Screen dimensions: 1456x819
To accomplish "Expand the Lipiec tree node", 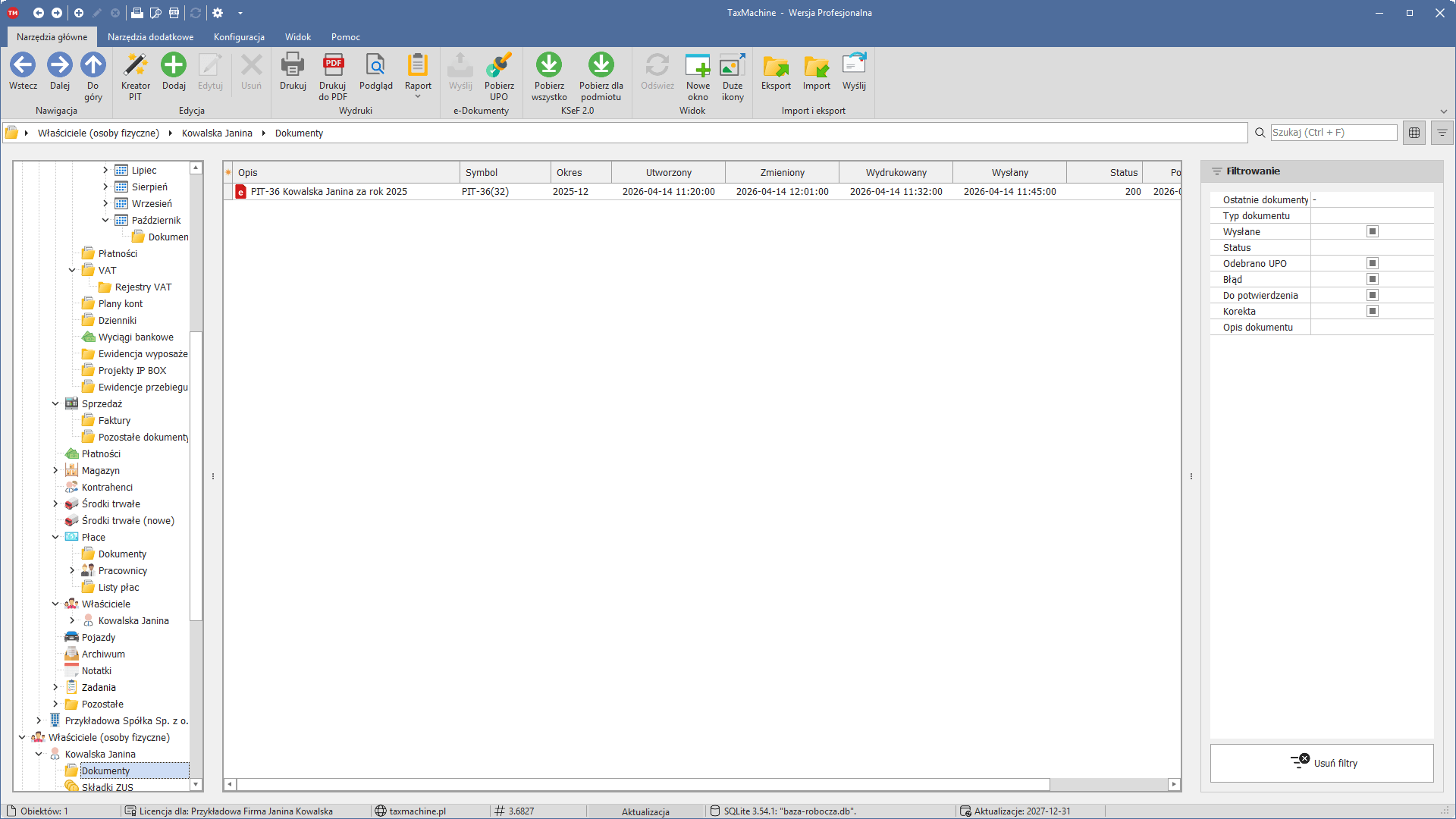I will pos(105,170).
